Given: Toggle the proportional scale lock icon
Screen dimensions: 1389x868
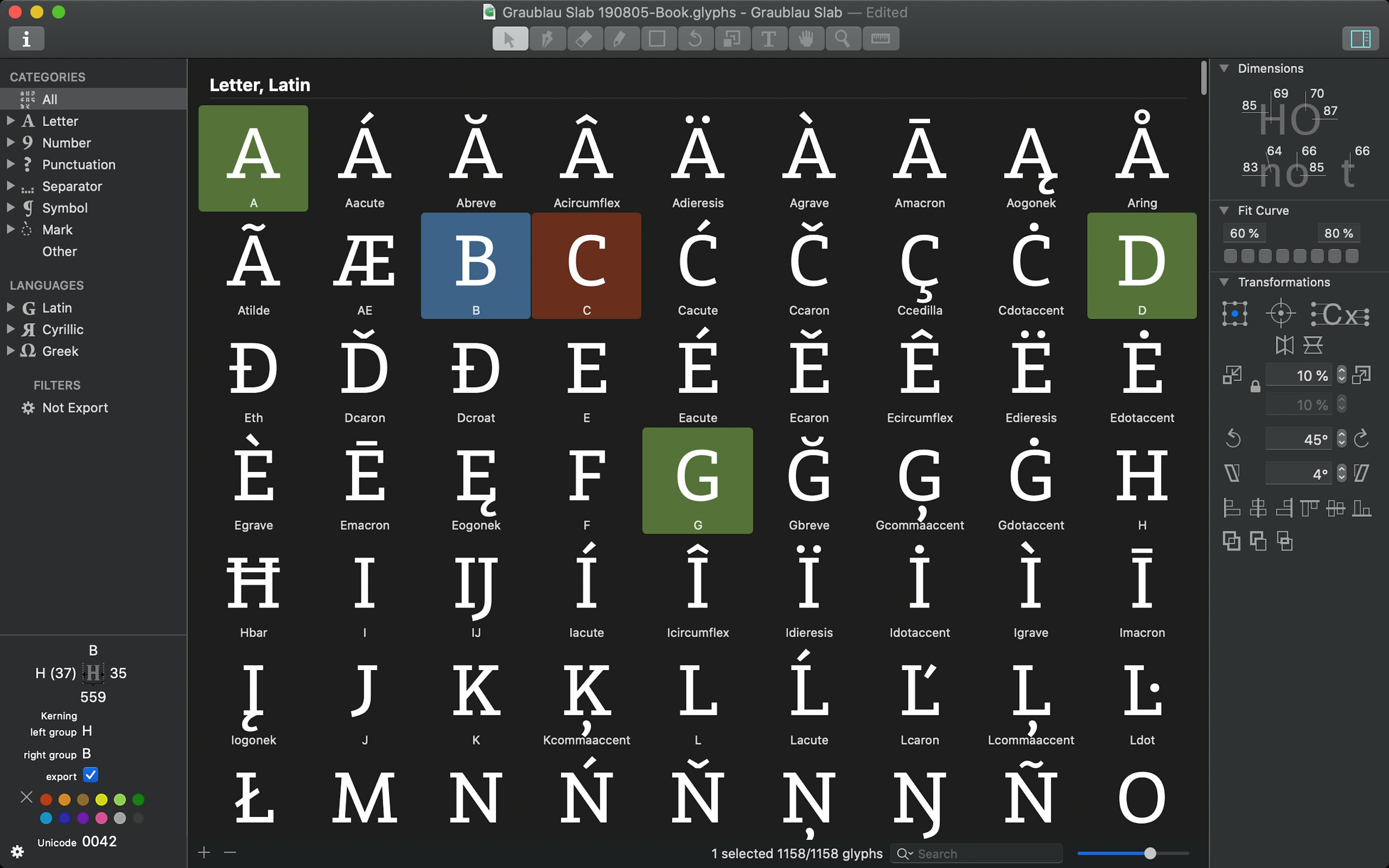Looking at the screenshot, I should 1256,386.
